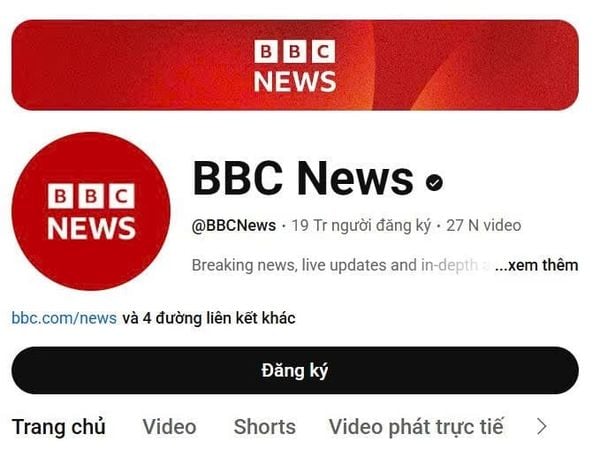Open the 'và 4 đường liên kết khác' links list

click(209, 318)
